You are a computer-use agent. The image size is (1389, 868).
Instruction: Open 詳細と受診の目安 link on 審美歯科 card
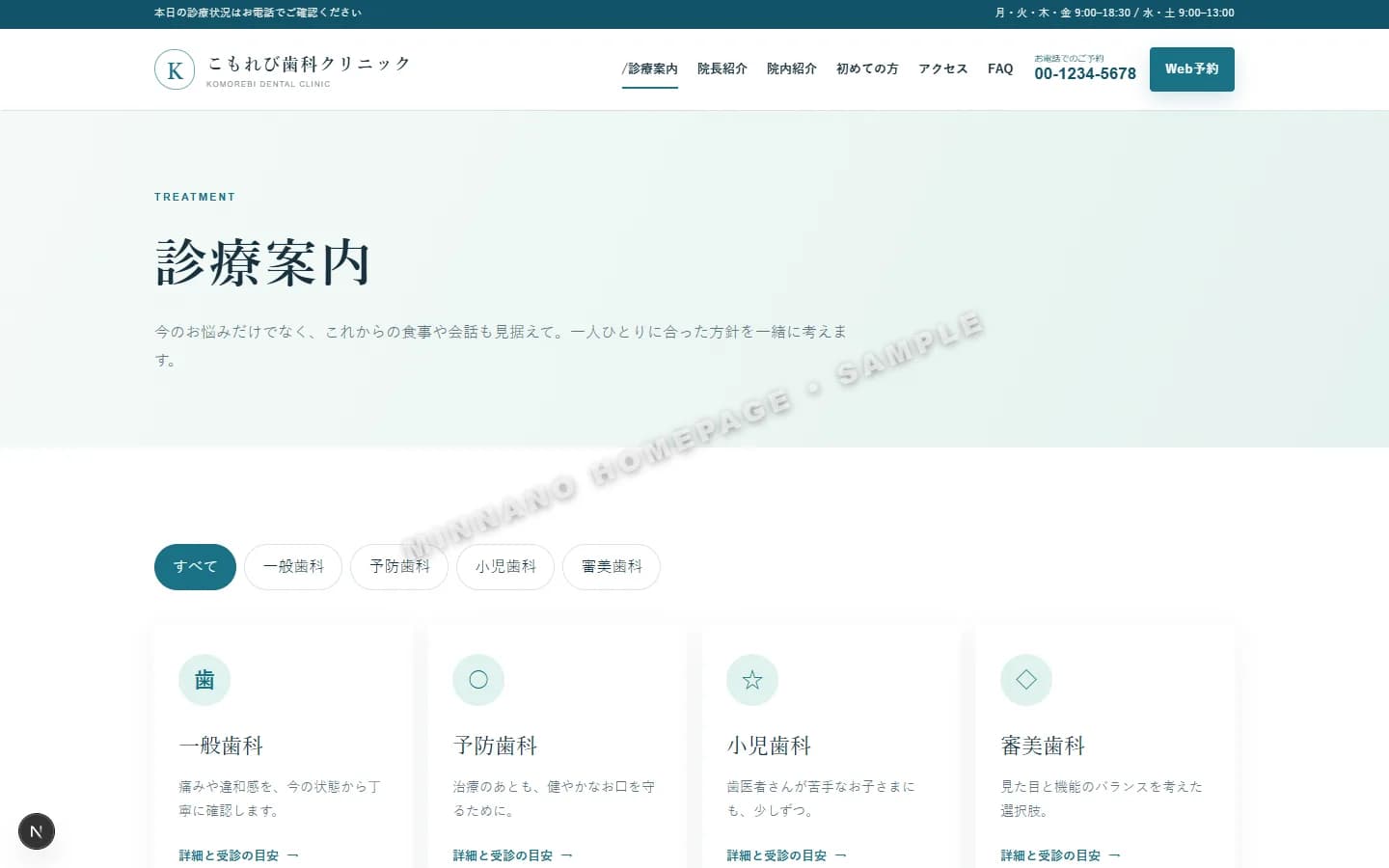pos(1061,855)
